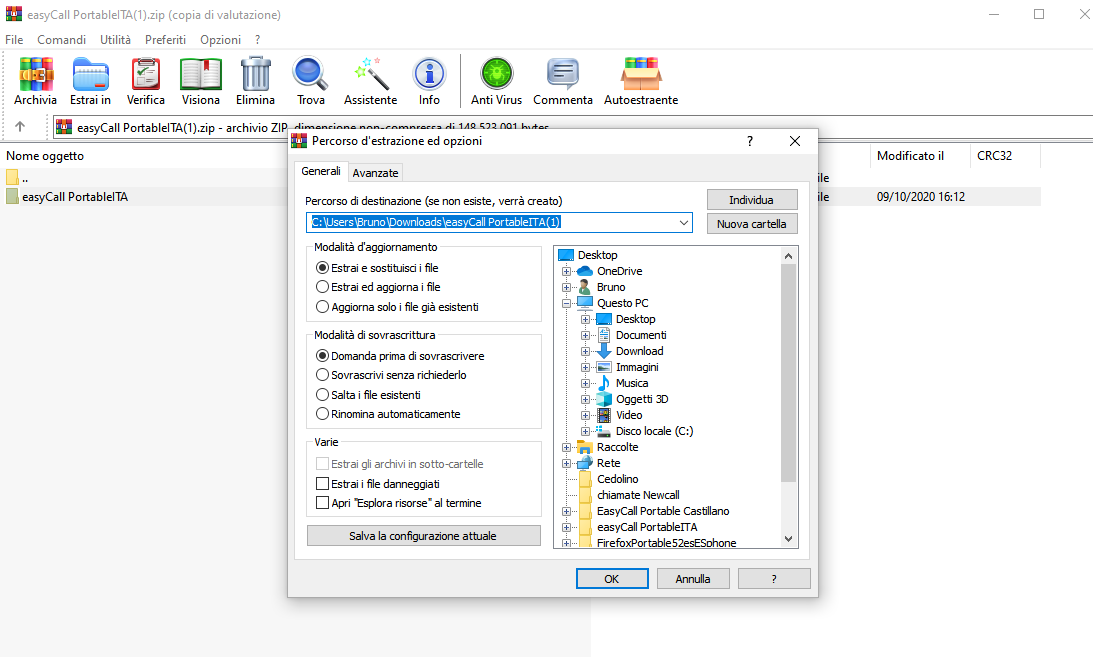The width and height of the screenshot is (1093, 657).
Task: Expand the Rete tree node
Action: click(567, 463)
